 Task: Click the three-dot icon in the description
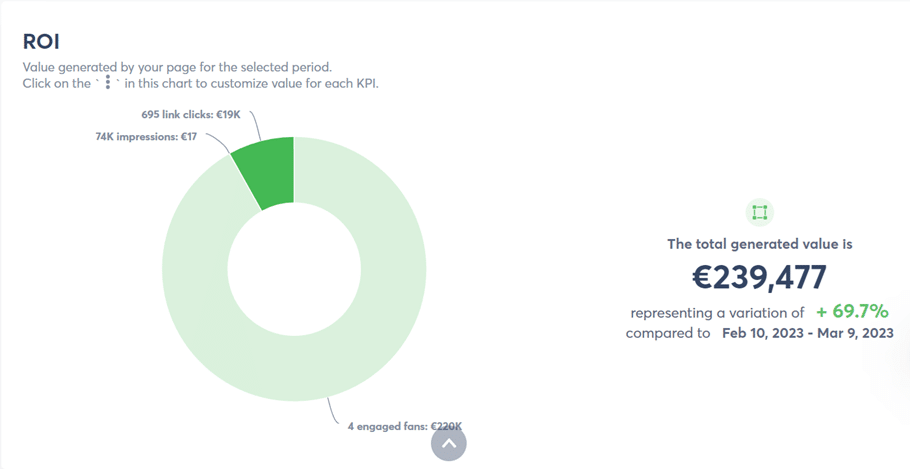(109, 83)
